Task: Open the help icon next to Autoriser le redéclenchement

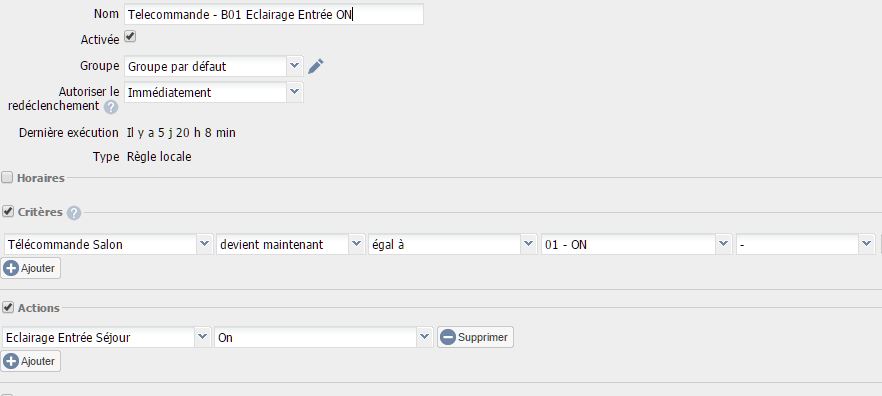Action: point(111,106)
